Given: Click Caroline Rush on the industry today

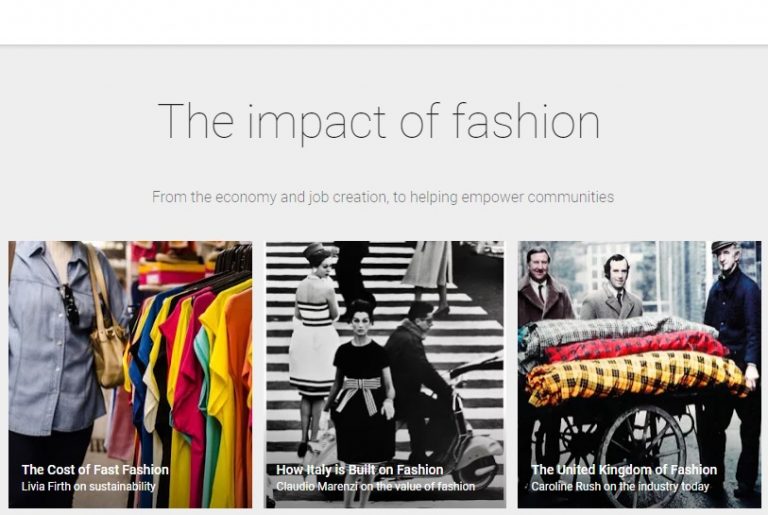Looking at the screenshot, I should click(x=620, y=487).
